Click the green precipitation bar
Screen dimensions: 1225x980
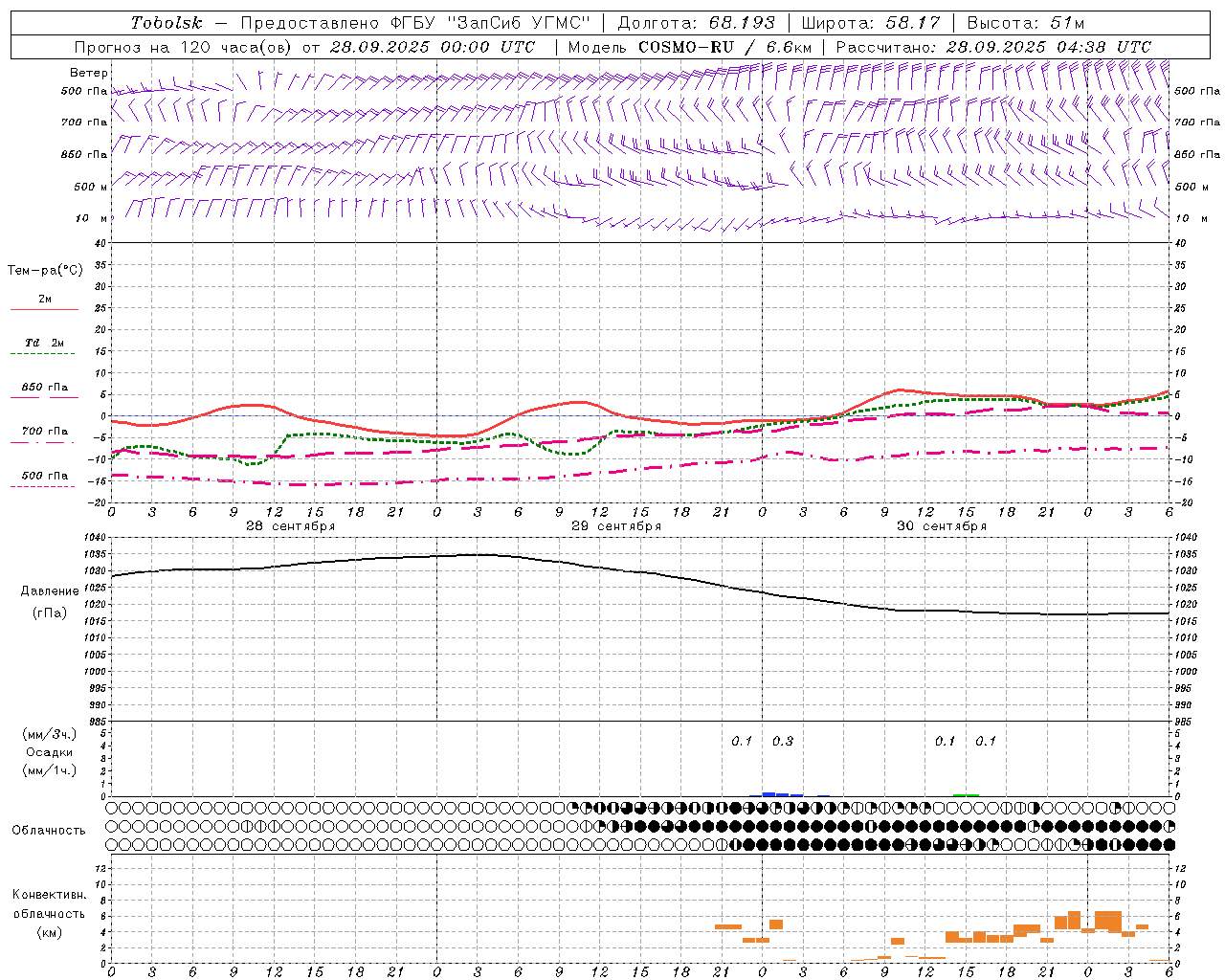tap(967, 794)
